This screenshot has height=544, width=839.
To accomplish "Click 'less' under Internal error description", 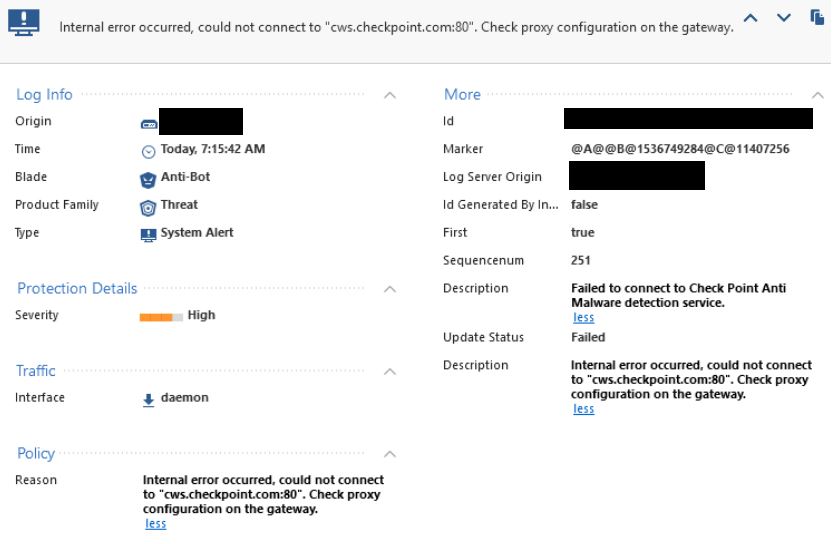I will (x=583, y=409).
